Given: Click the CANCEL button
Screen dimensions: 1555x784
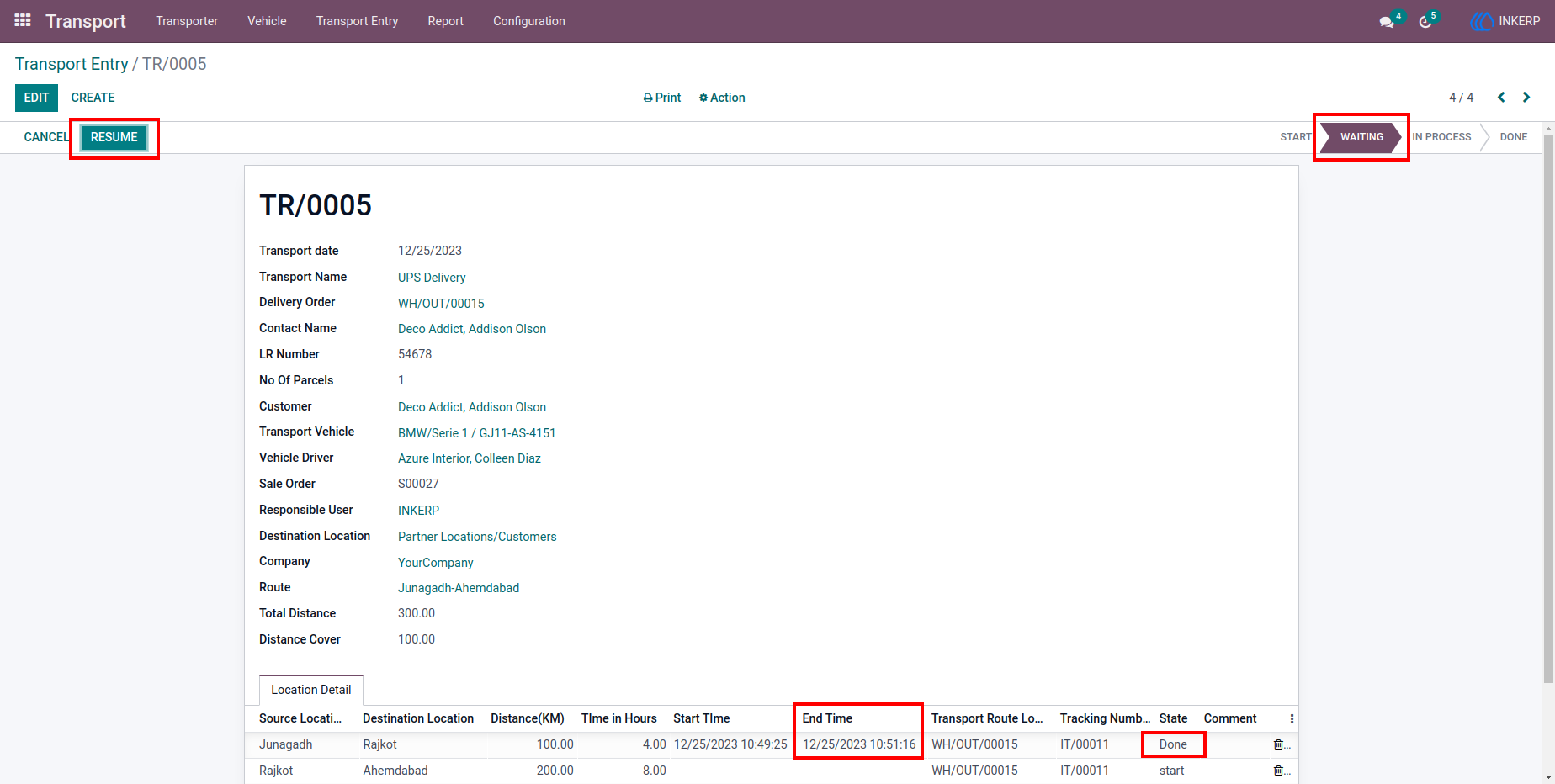Looking at the screenshot, I should (x=45, y=137).
